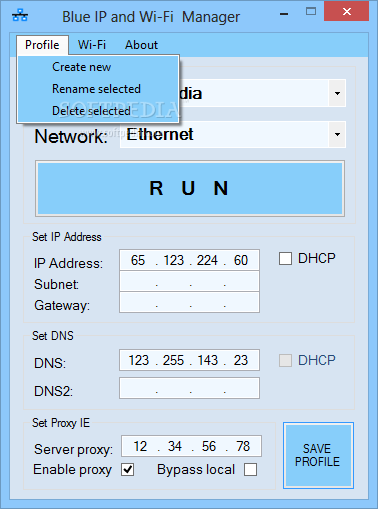Click the Enable proxy label text
This screenshot has height=509, width=378.
[x=72, y=470]
